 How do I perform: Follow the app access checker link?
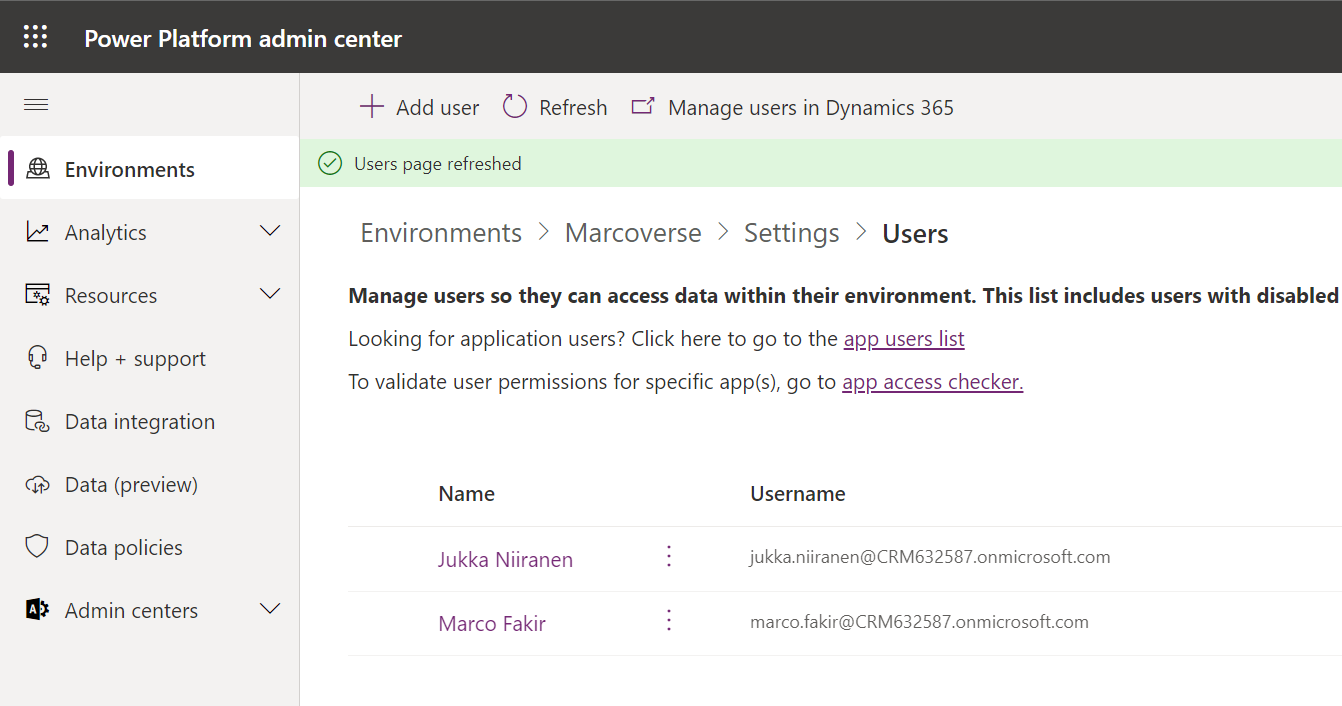[x=933, y=382]
